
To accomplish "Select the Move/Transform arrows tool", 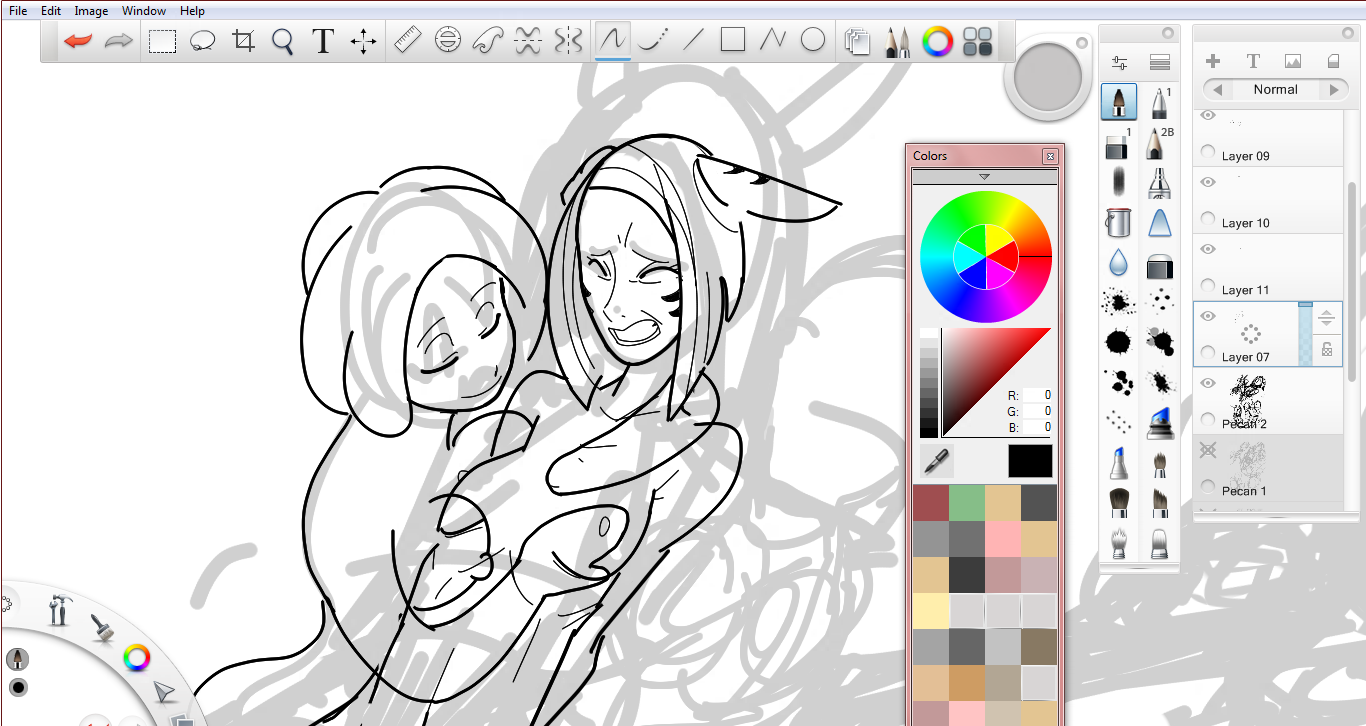I will pyautogui.click(x=363, y=41).
